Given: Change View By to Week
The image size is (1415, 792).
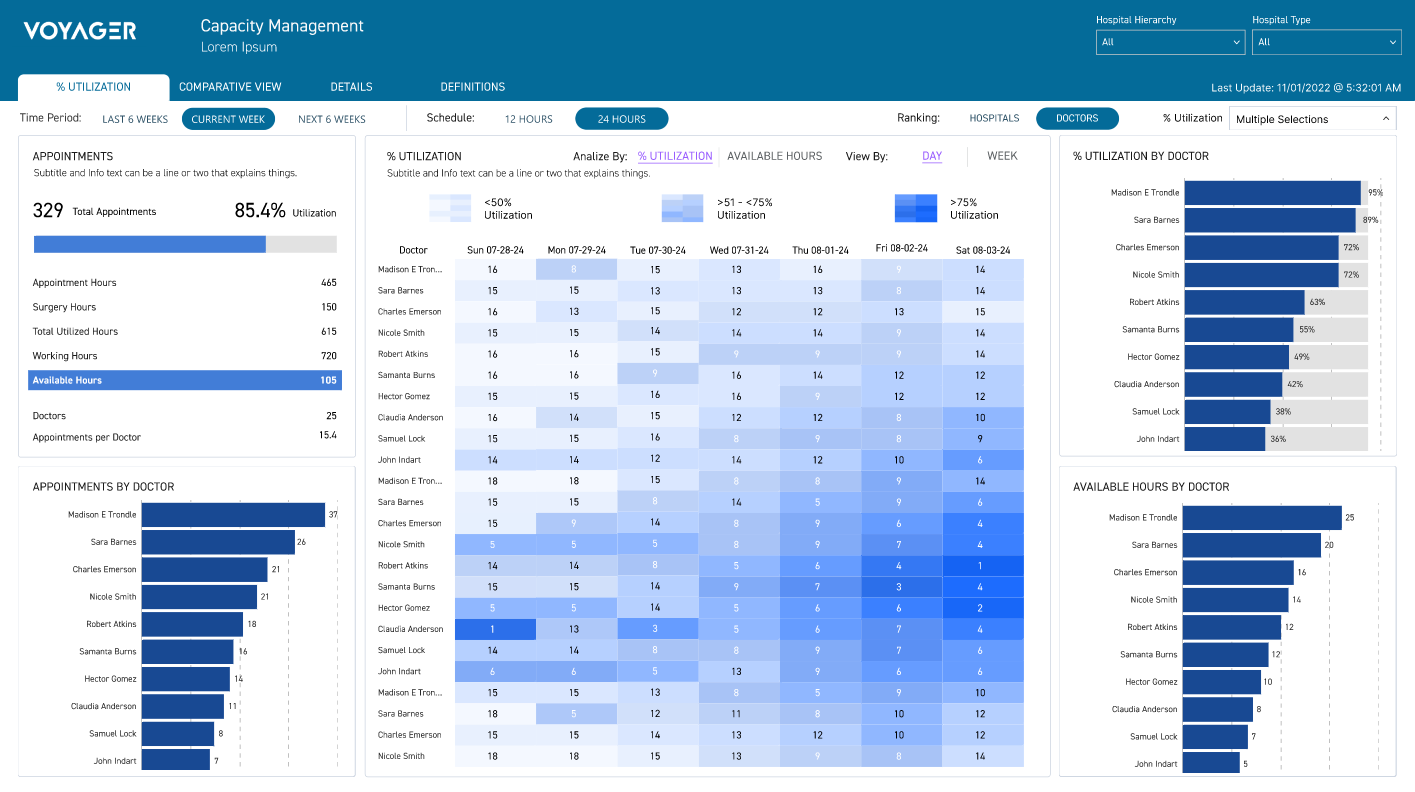Looking at the screenshot, I should coord(1002,156).
